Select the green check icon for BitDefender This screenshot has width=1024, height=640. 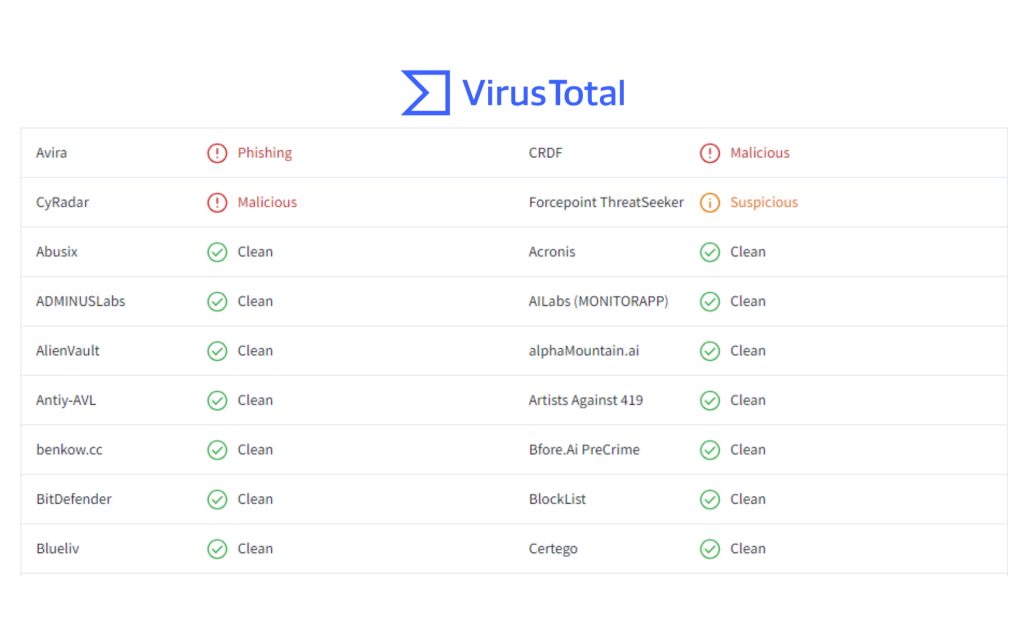(217, 500)
